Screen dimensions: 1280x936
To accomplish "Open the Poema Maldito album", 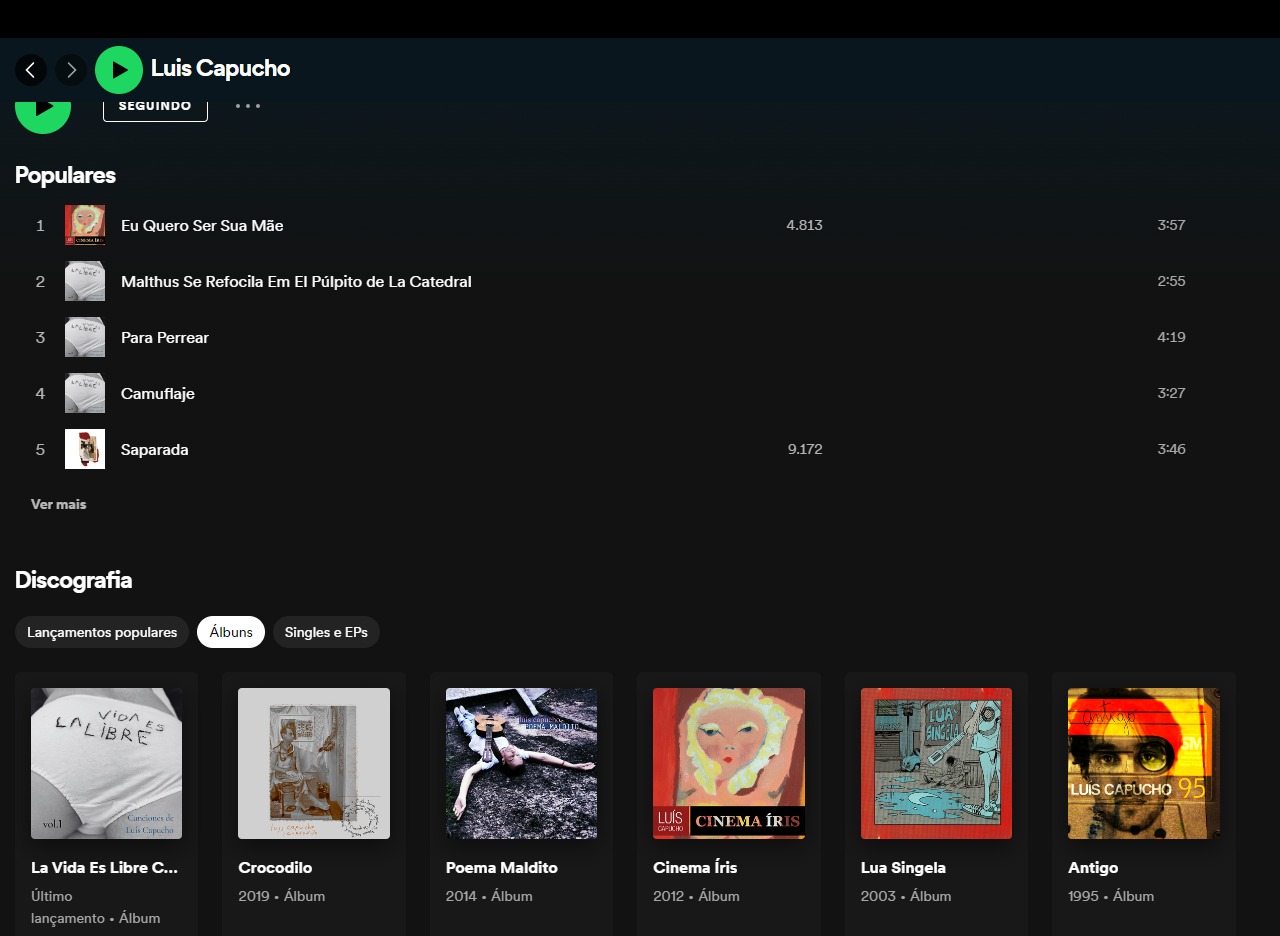I will [x=502, y=868].
